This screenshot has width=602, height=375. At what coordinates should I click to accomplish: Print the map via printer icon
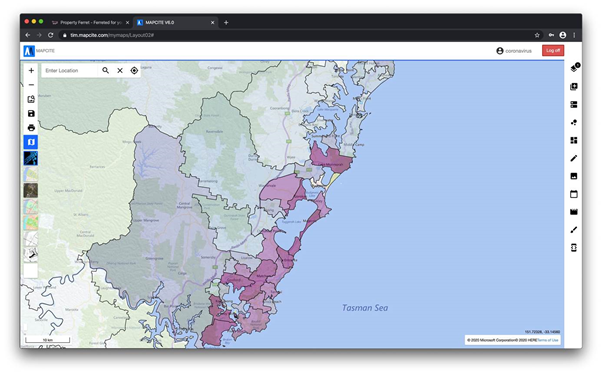tap(31, 127)
